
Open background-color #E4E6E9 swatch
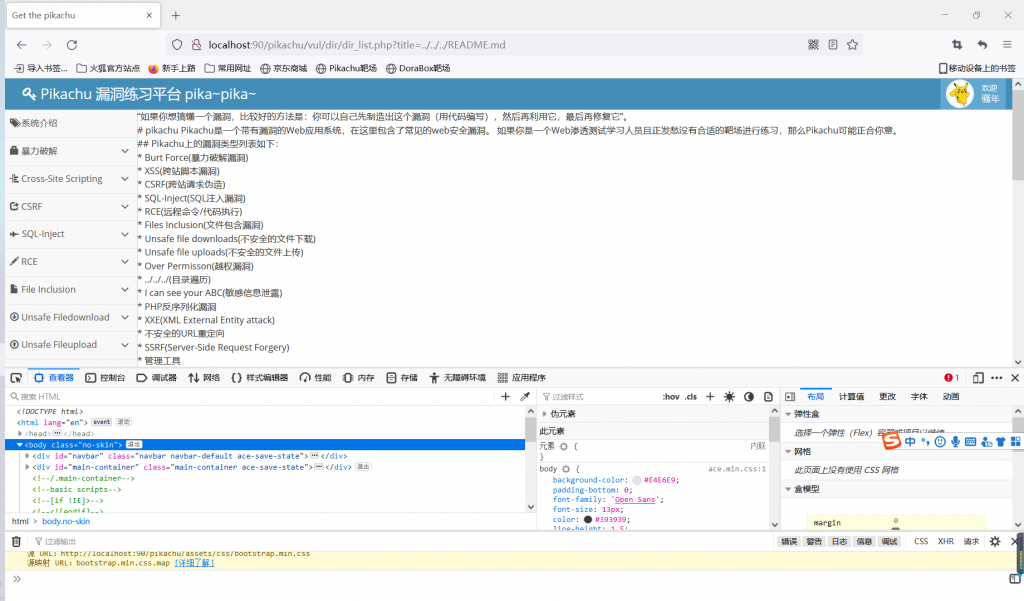coord(637,480)
